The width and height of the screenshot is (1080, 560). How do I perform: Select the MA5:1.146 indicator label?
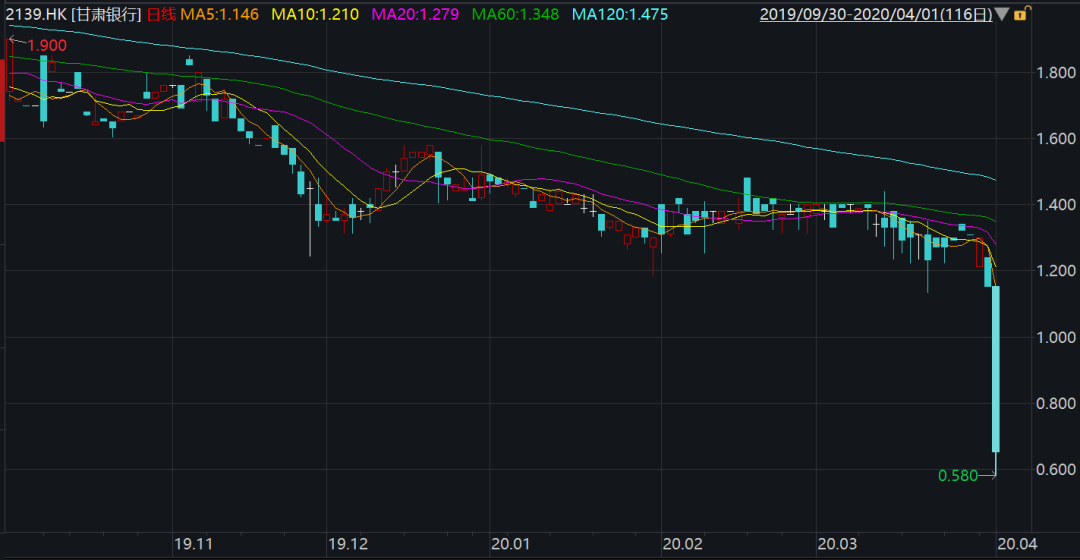click(x=220, y=14)
